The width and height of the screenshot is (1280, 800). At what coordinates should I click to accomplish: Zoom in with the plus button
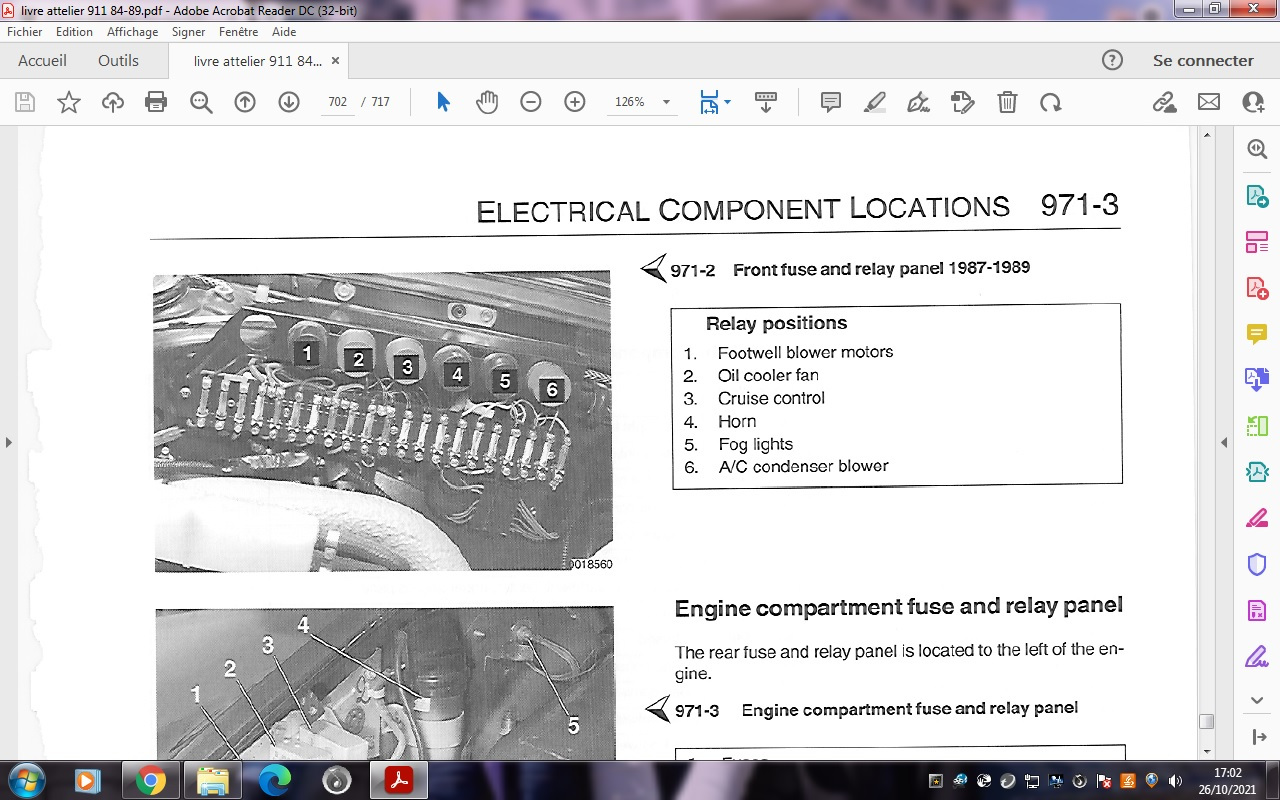[x=575, y=102]
